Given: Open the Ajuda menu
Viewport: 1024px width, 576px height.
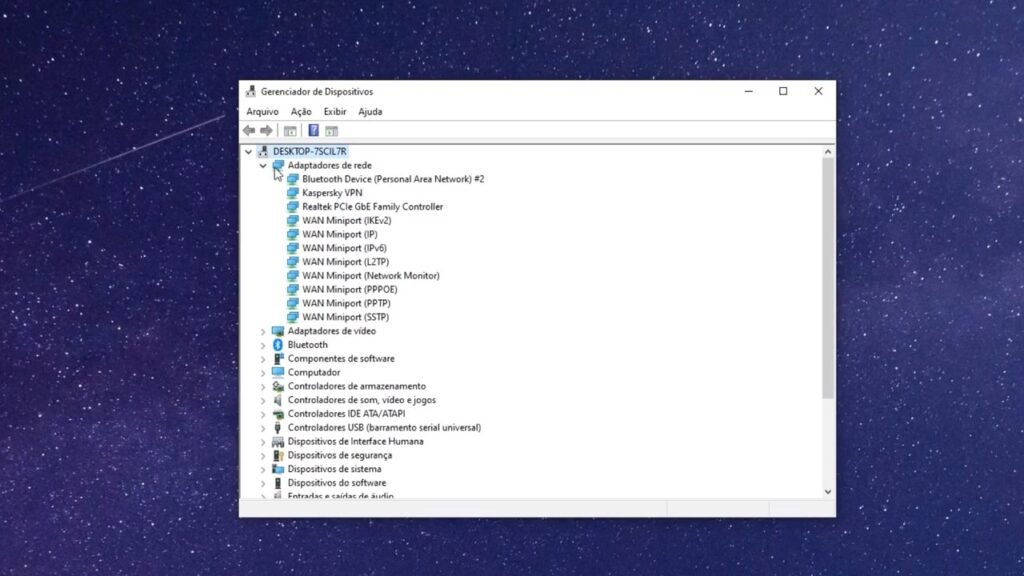Looking at the screenshot, I should 370,112.
